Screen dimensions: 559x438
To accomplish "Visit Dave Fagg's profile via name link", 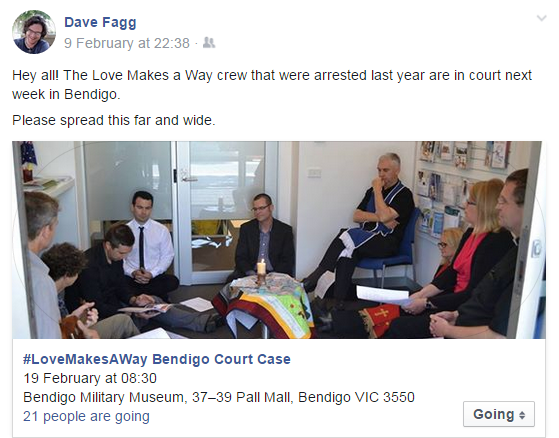I will (100, 22).
